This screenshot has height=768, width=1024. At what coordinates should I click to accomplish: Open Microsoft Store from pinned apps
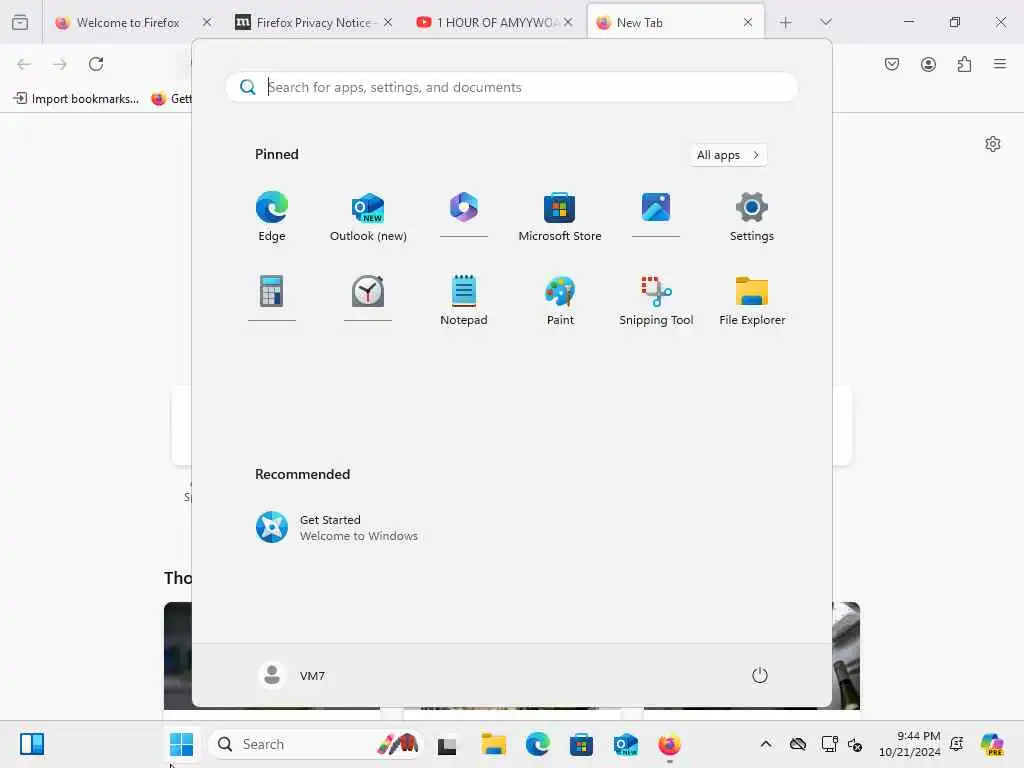(560, 216)
